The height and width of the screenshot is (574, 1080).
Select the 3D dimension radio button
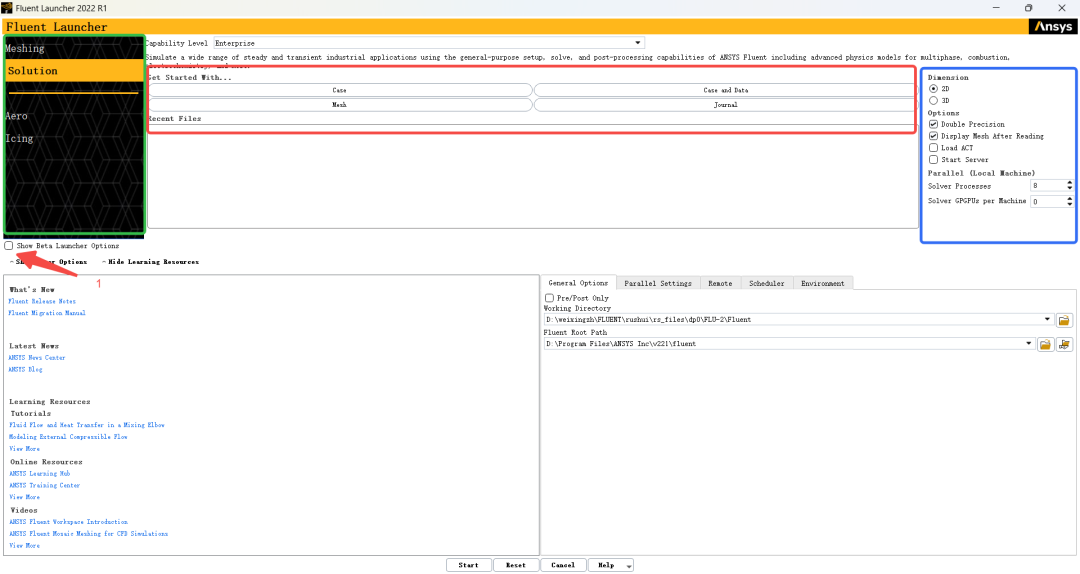[x=933, y=101]
